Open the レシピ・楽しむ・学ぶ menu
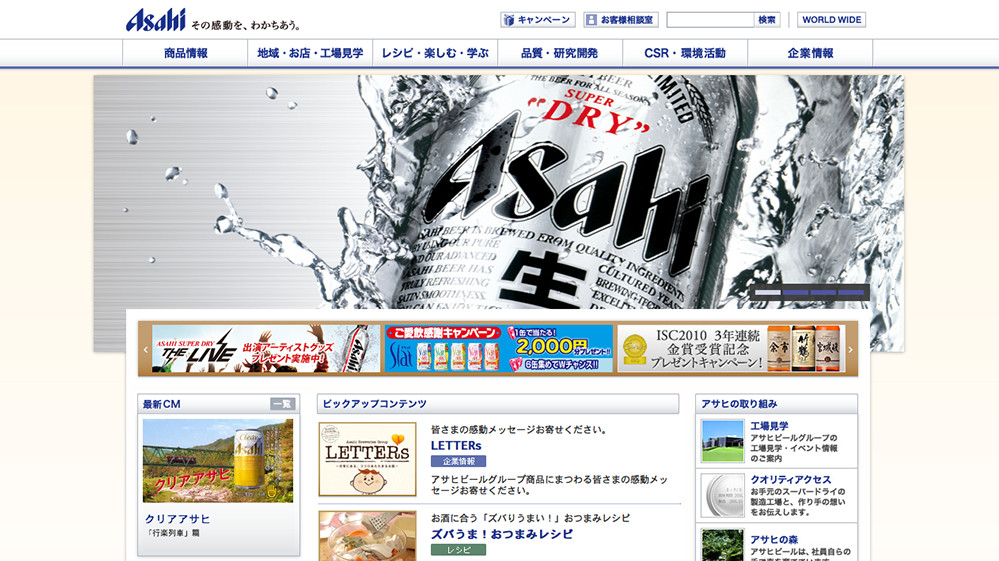 [435, 53]
